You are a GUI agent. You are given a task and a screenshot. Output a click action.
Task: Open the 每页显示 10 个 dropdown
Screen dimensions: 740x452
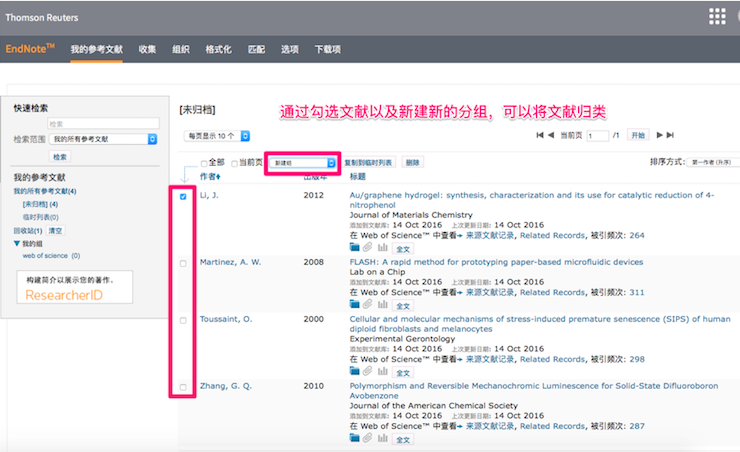[217, 136]
